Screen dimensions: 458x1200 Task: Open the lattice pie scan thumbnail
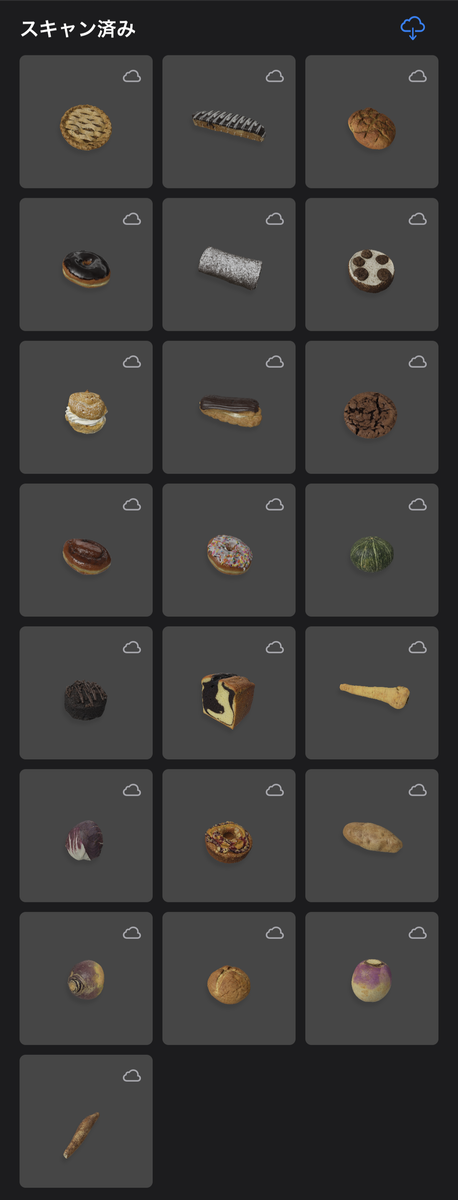[86, 122]
